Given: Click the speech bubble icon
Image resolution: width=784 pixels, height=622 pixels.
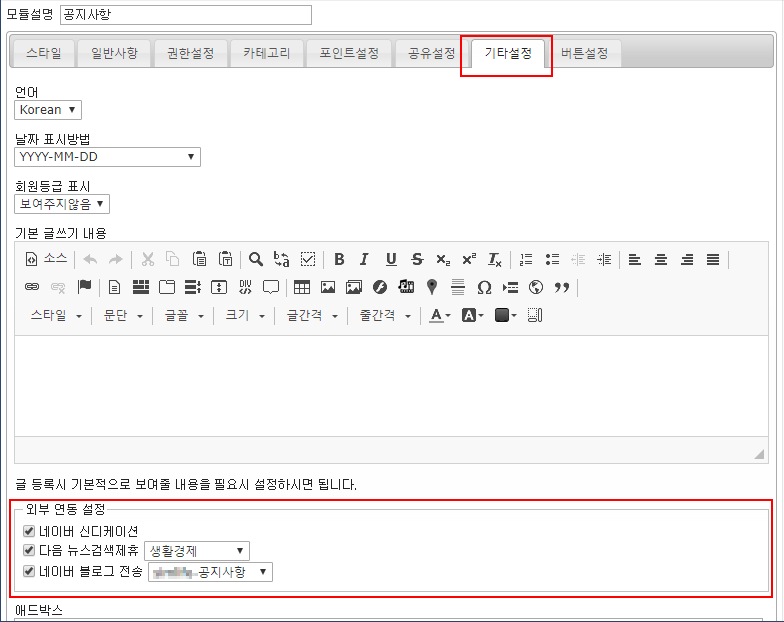Looking at the screenshot, I should [x=271, y=287].
